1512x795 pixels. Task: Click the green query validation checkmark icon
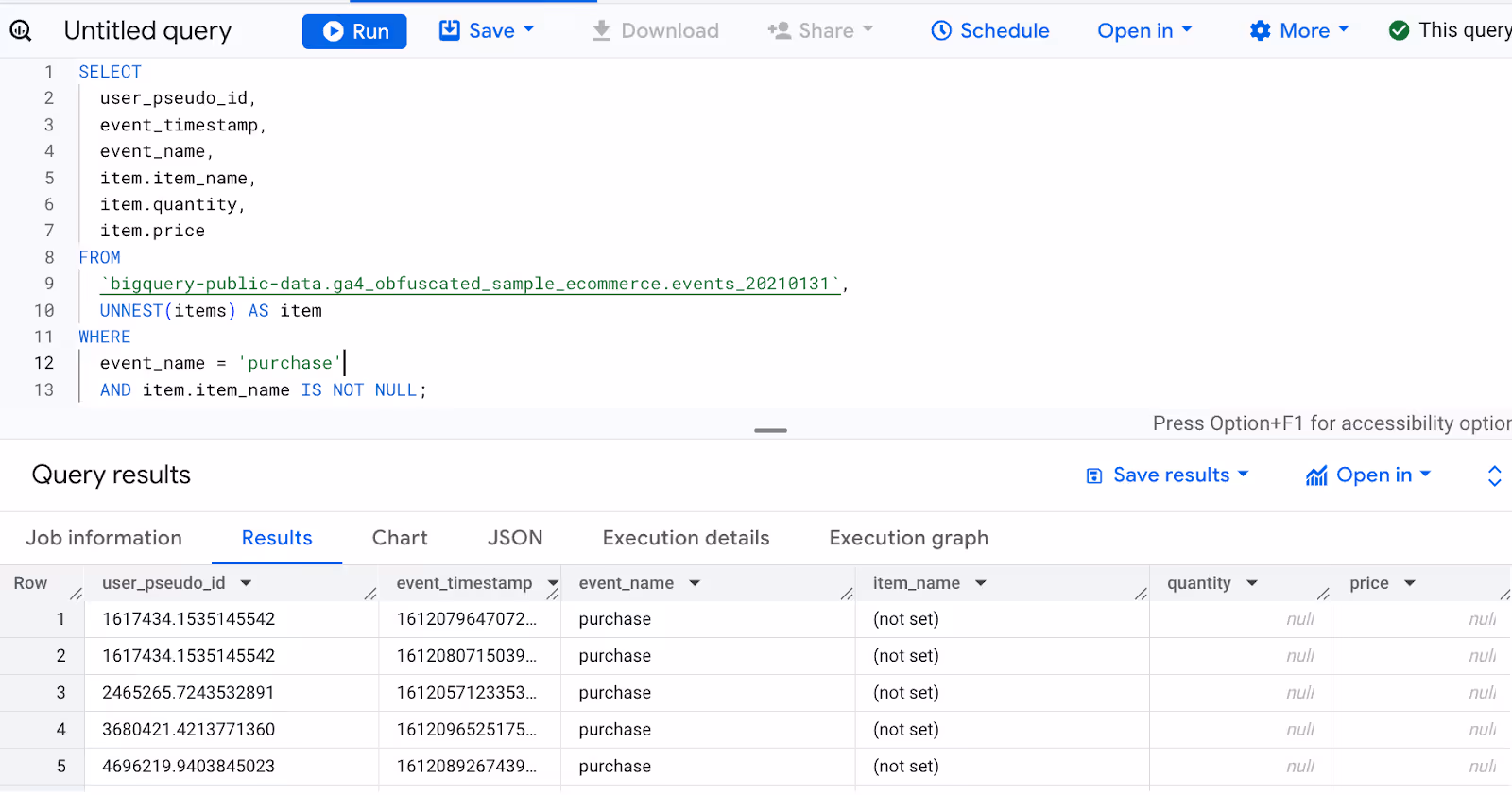(x=1400, y=30)
